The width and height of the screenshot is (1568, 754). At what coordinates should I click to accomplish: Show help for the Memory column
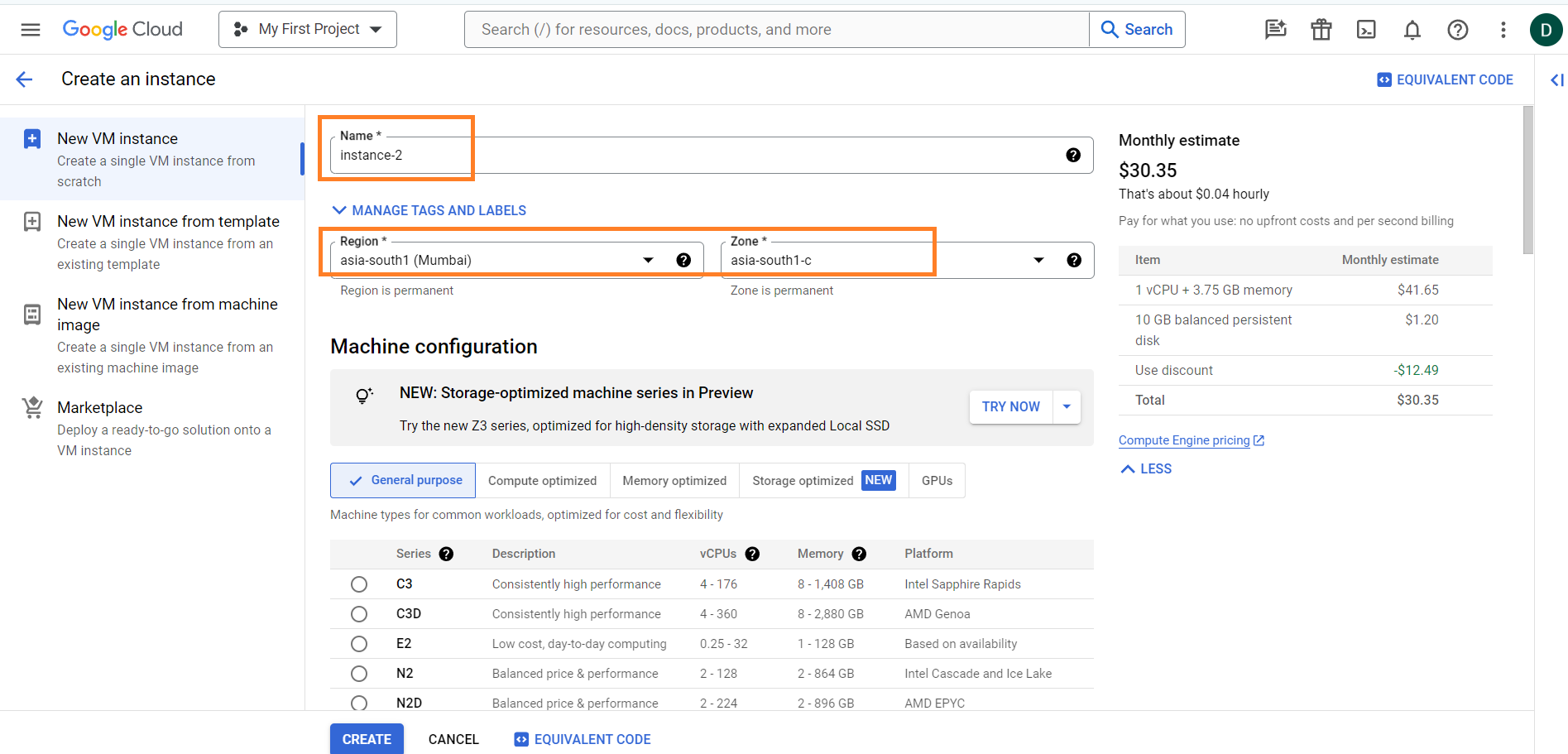coord(859,554)
